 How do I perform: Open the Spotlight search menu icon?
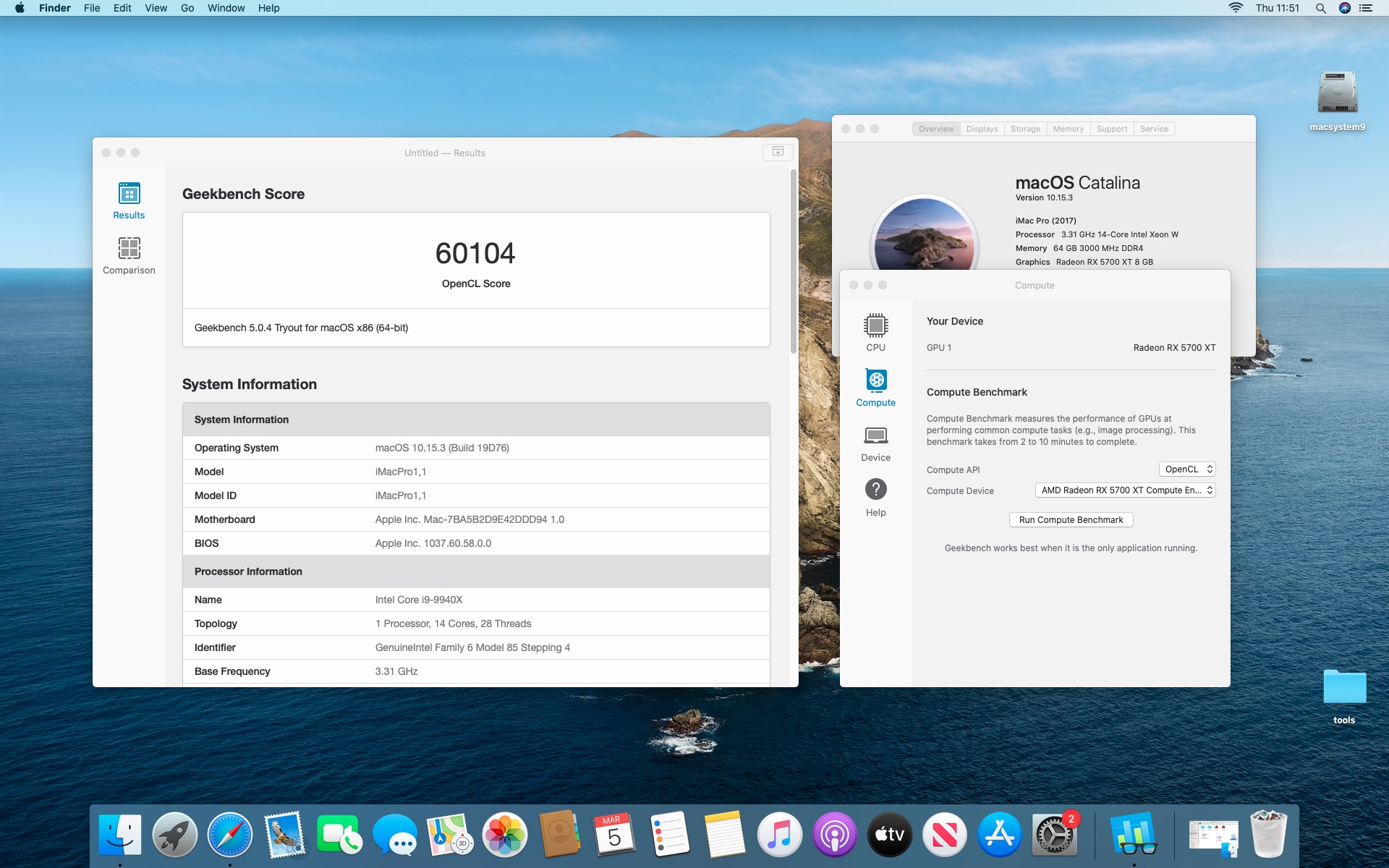[x=1320, y=8]
